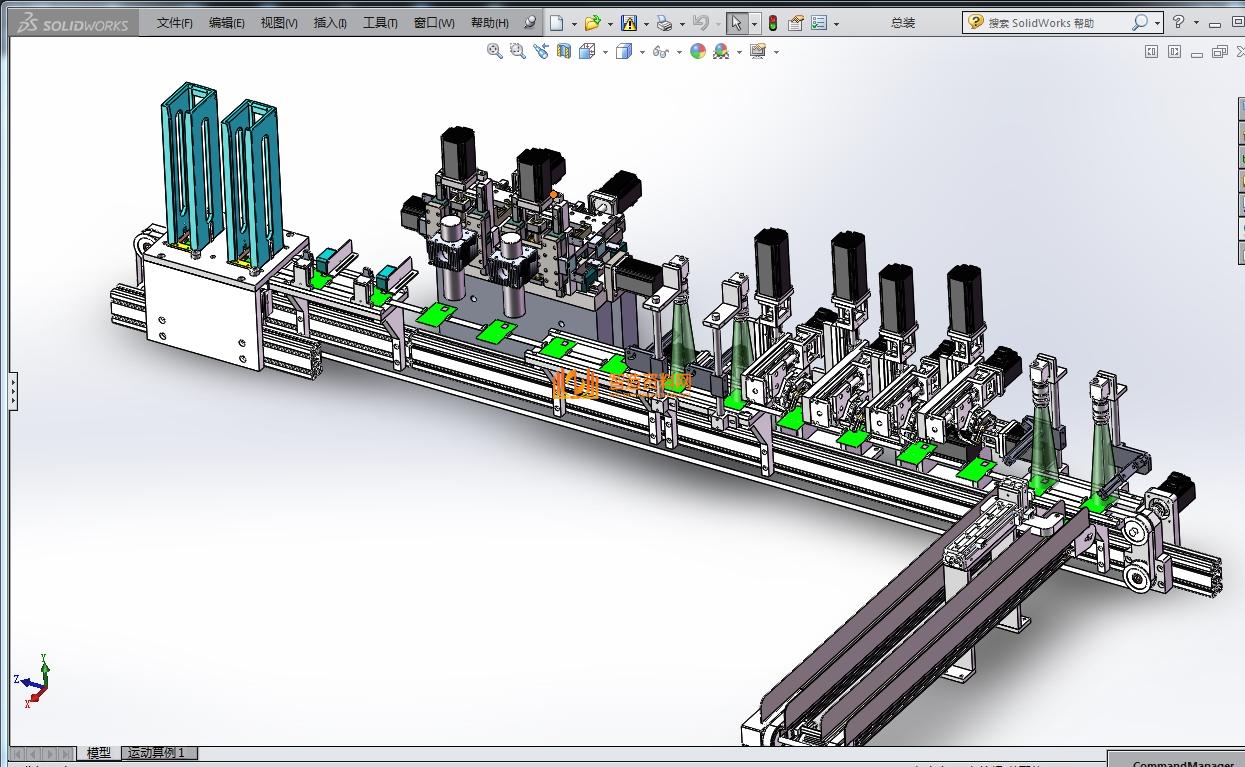Open the 文件(F) menu

[175, 23]
